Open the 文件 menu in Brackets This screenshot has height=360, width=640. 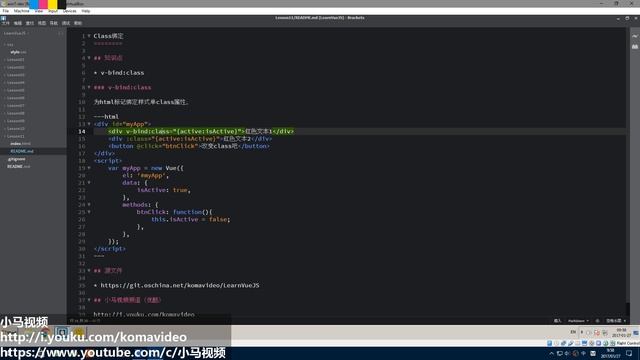coord(6,23)
